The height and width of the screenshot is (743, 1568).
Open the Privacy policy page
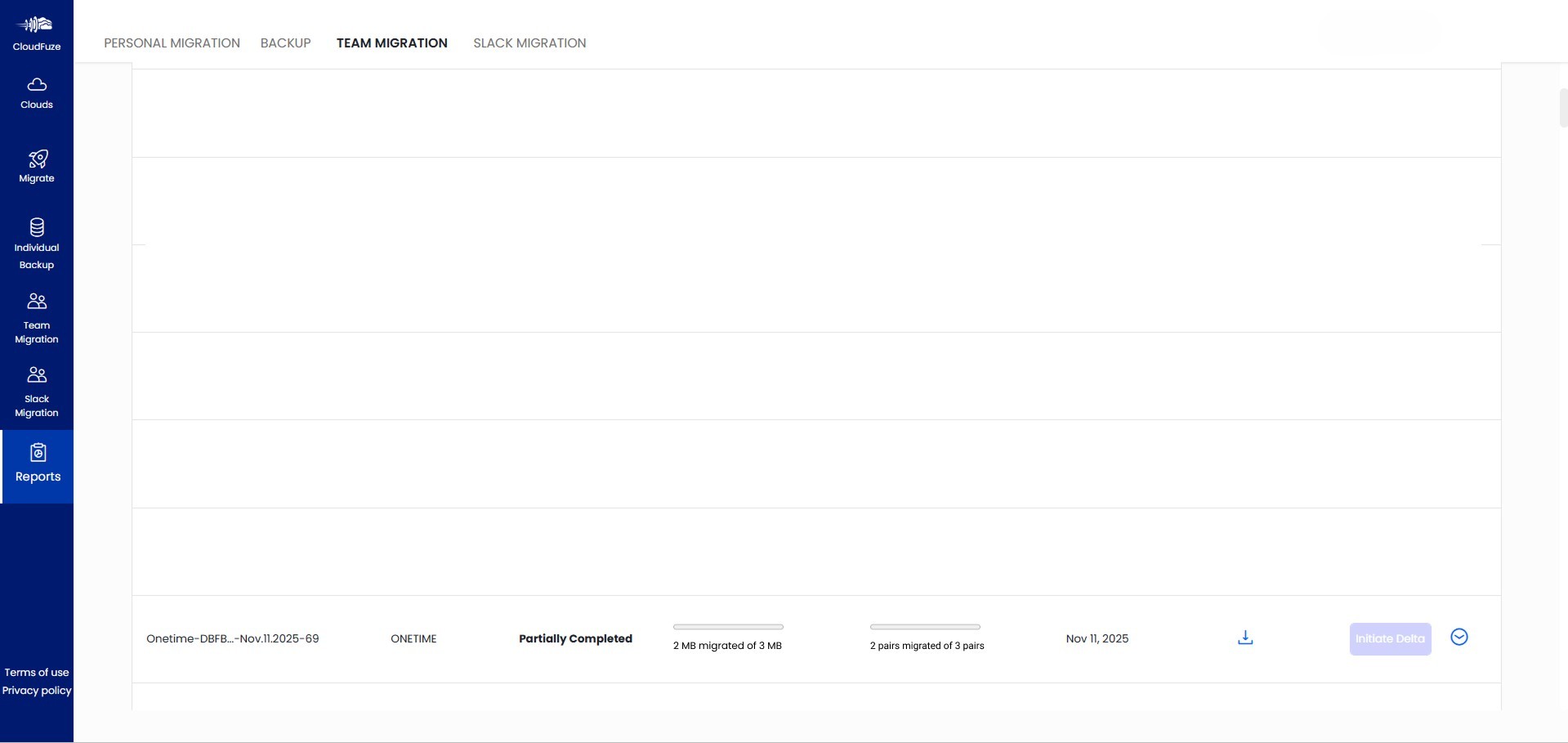(x=36, y=690)
